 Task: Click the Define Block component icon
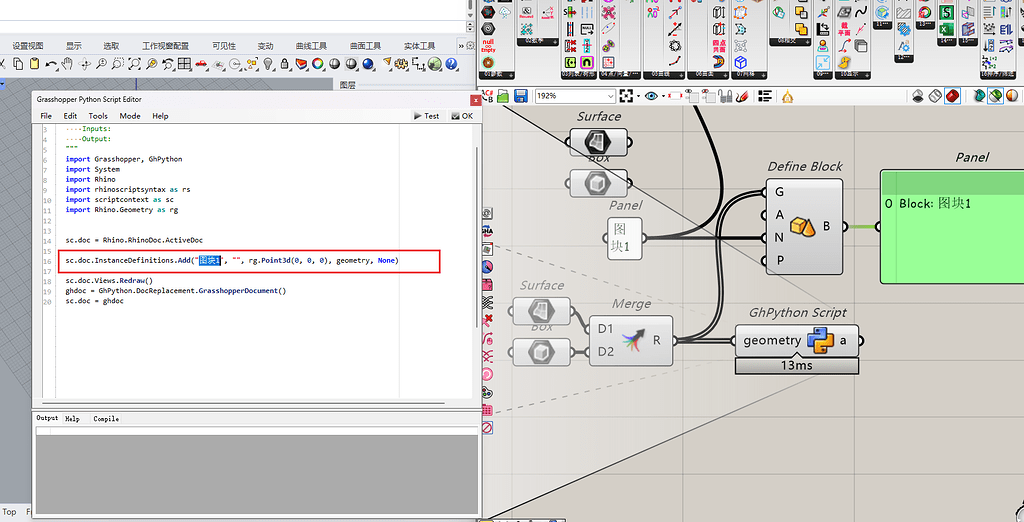pyautogui.click(x=803, y=227)
